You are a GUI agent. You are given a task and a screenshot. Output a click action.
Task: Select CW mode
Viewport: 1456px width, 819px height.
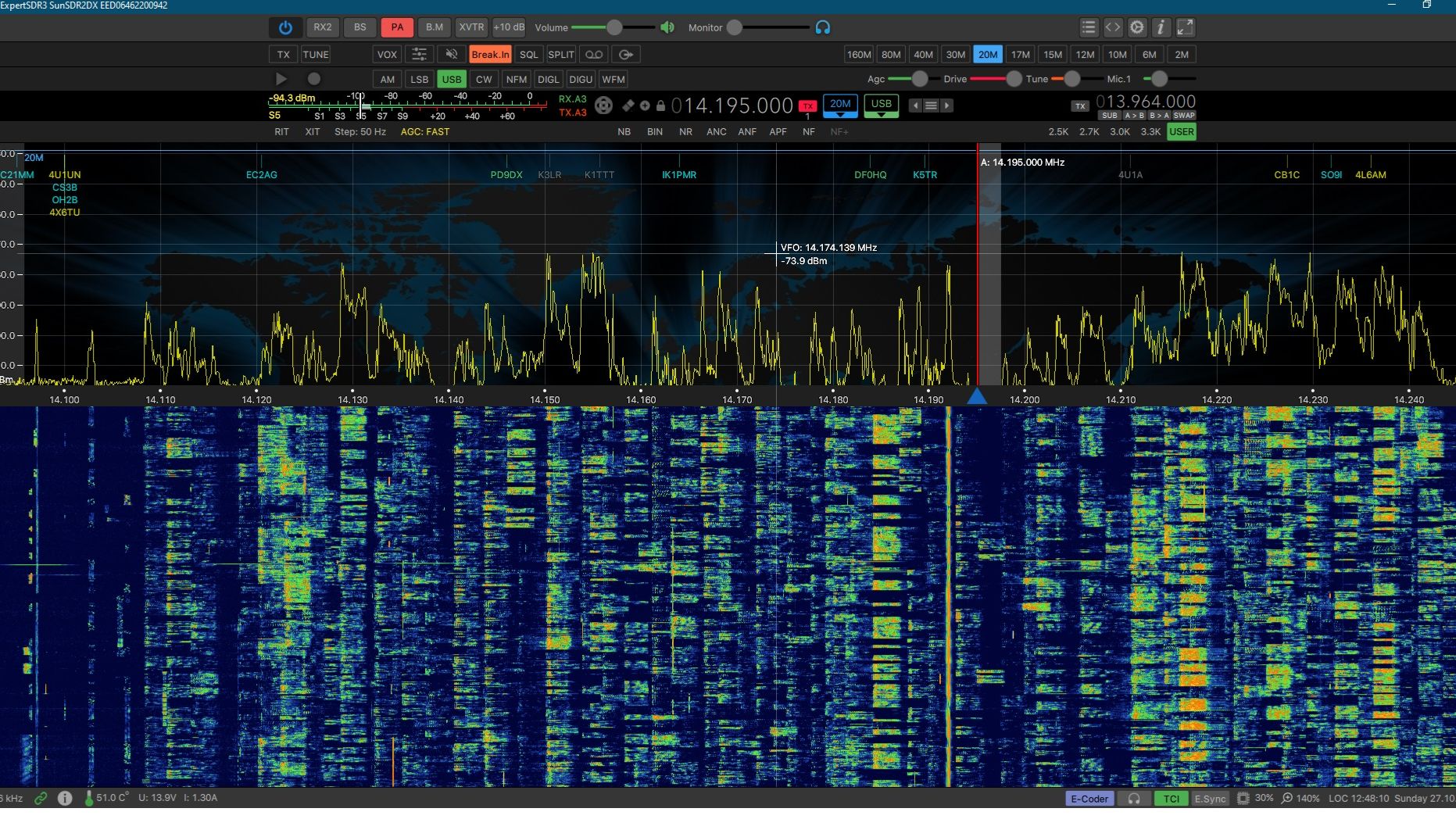(484, 79)
